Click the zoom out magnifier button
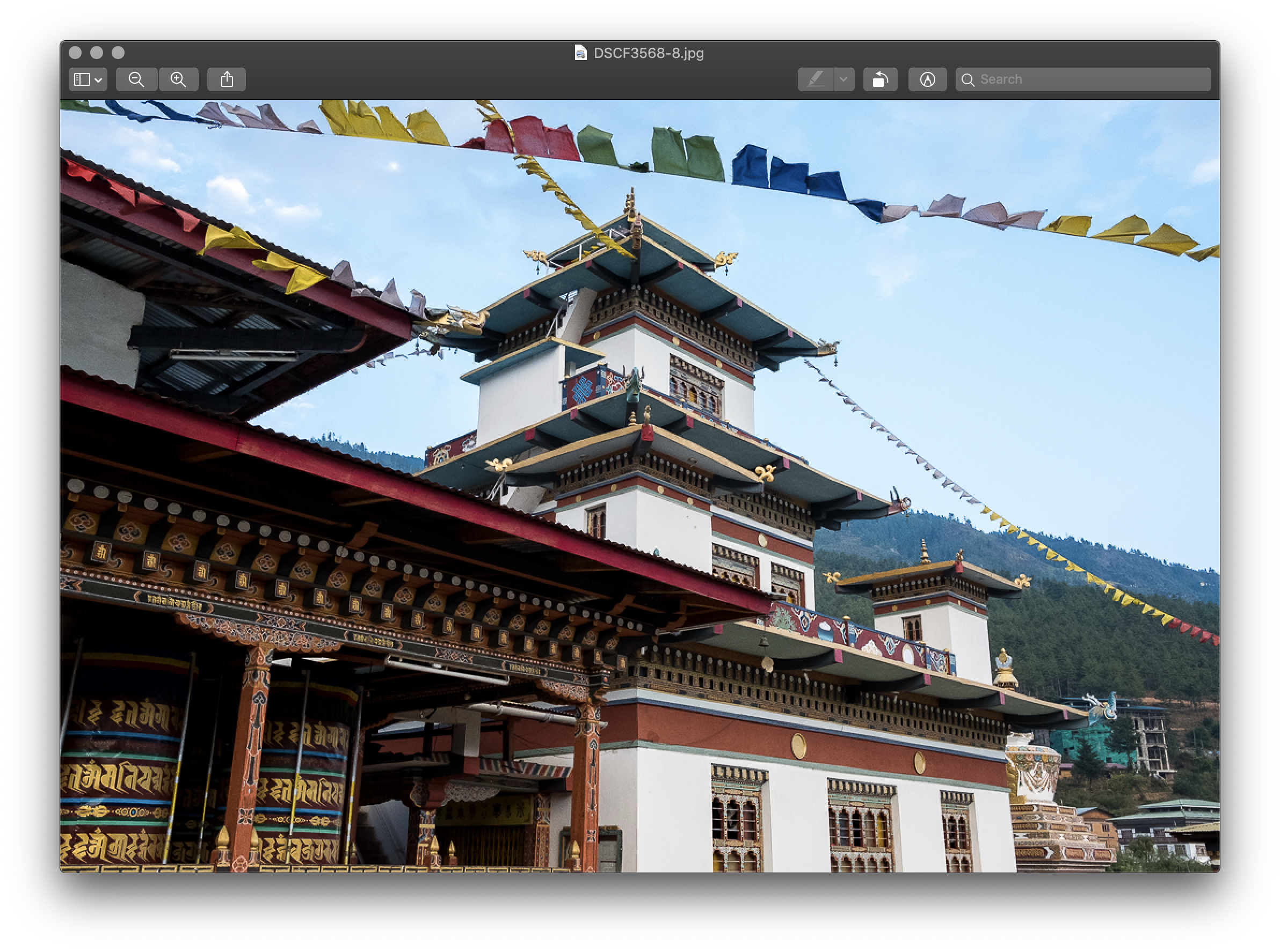The width and height of the screenshot is (1280, 952). pyautogui.click(x=137, y=79)
